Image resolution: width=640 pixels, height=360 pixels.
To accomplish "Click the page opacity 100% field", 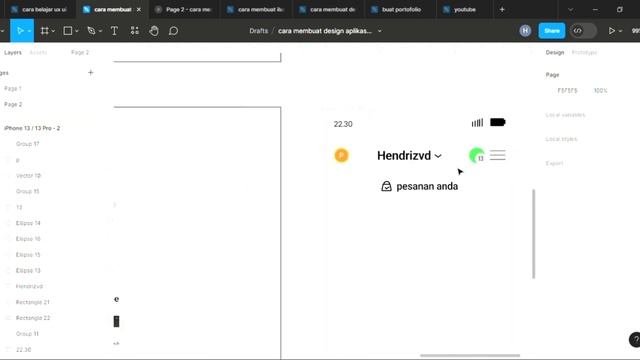I will (x=600, y=91).
